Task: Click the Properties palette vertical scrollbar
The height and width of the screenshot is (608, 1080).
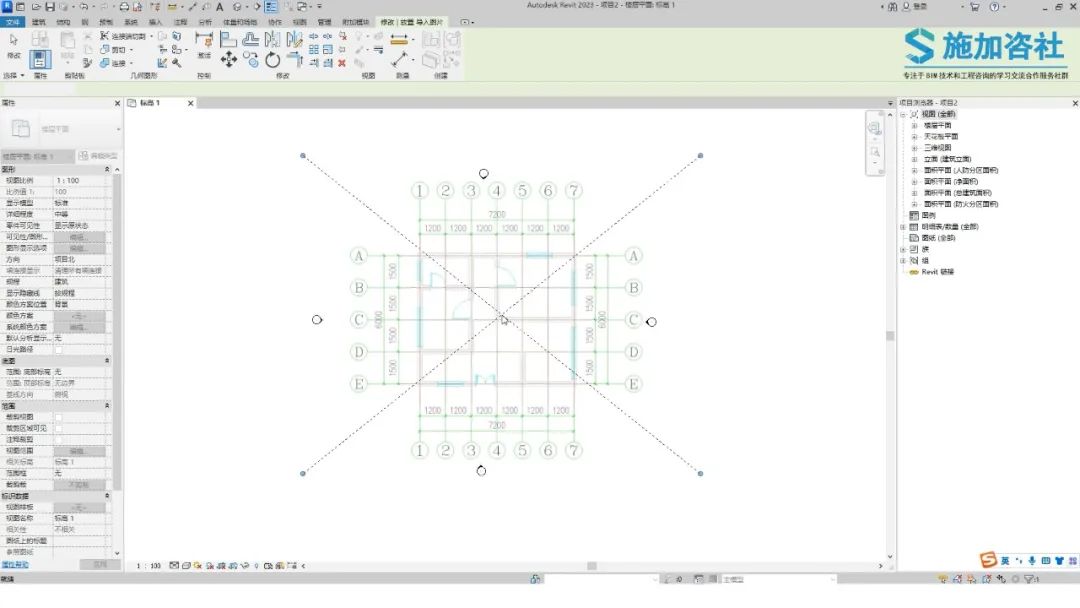Action: [x=117, y=331]
